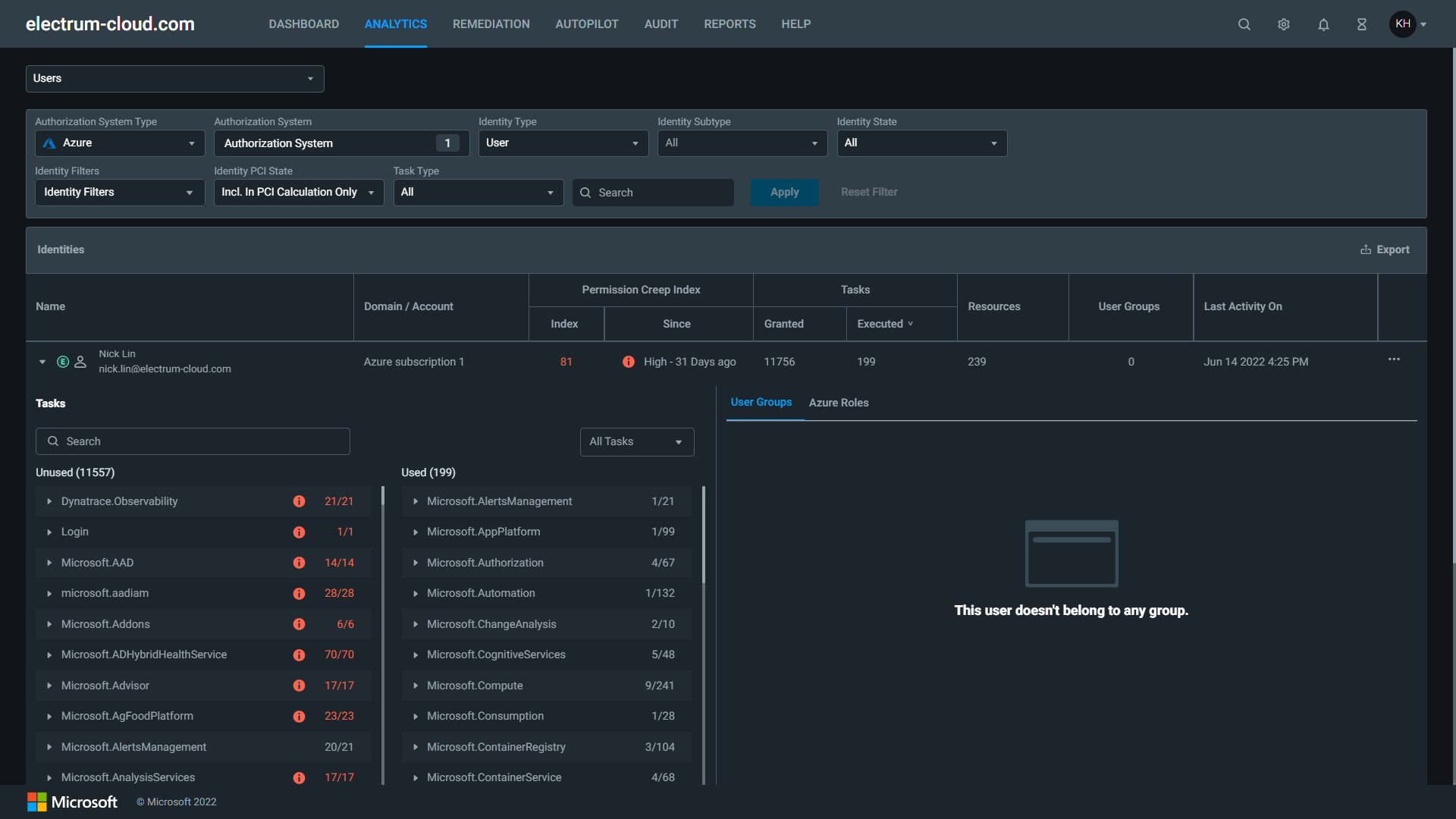
Task: Collapse the Nick Lin identity row
Action: tap(42, 362)
